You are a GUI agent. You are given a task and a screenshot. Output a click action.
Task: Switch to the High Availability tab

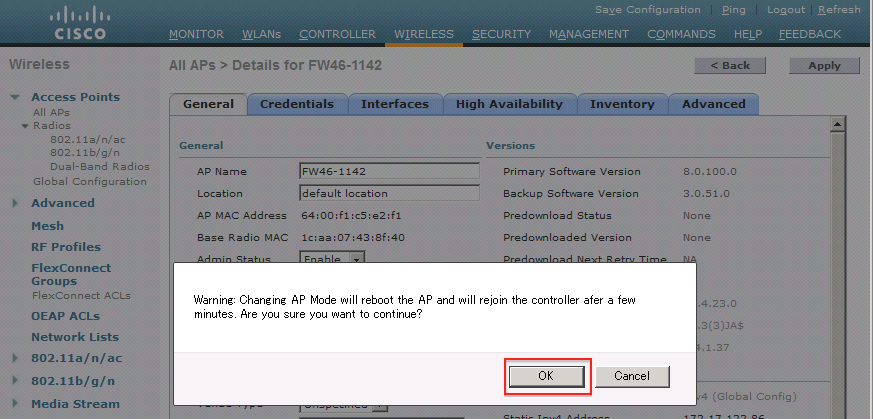509,104
